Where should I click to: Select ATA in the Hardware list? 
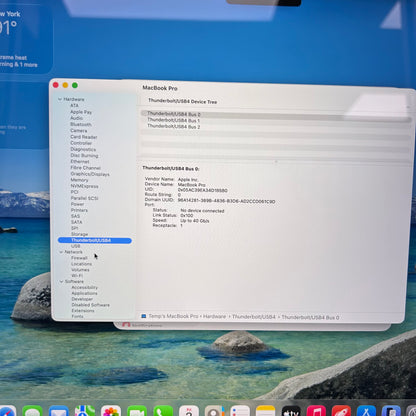(74, 105)
